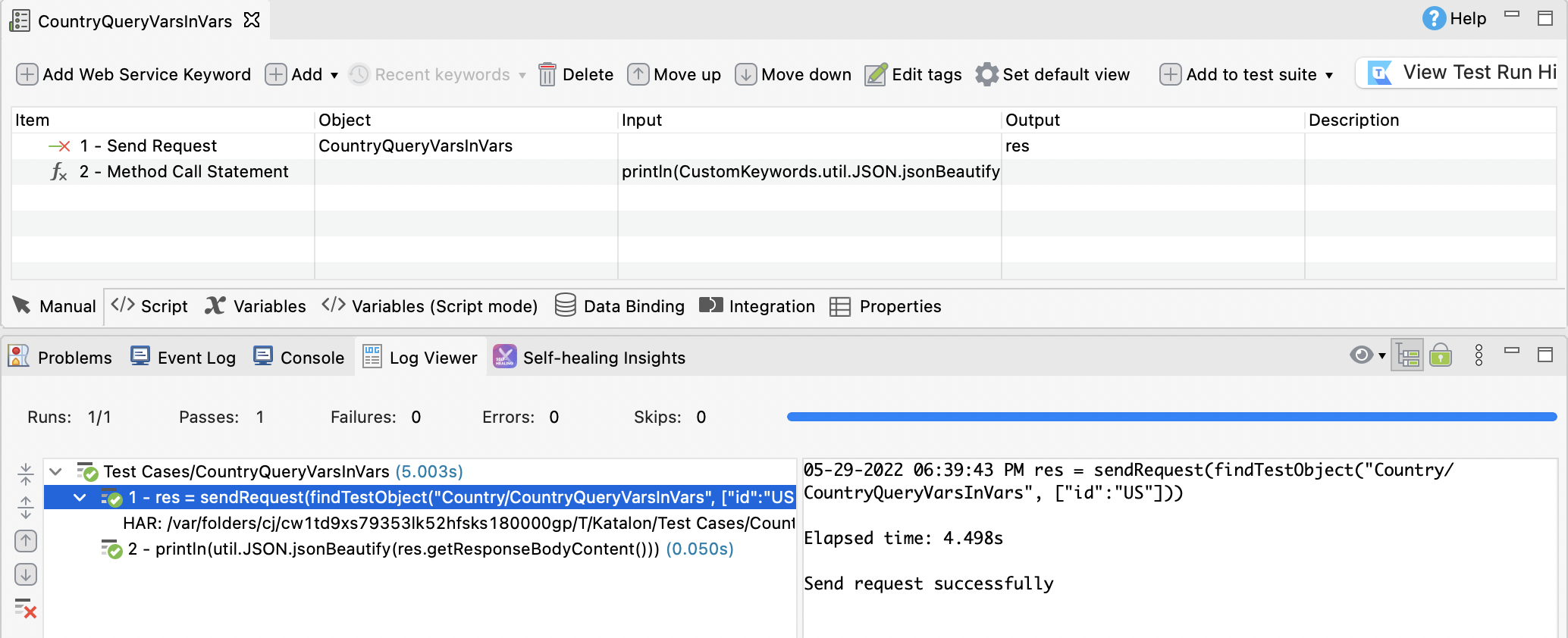Click Add Web Service Keyword button
The height and width of the screenshot is (638, 1568).
point(133,74)
